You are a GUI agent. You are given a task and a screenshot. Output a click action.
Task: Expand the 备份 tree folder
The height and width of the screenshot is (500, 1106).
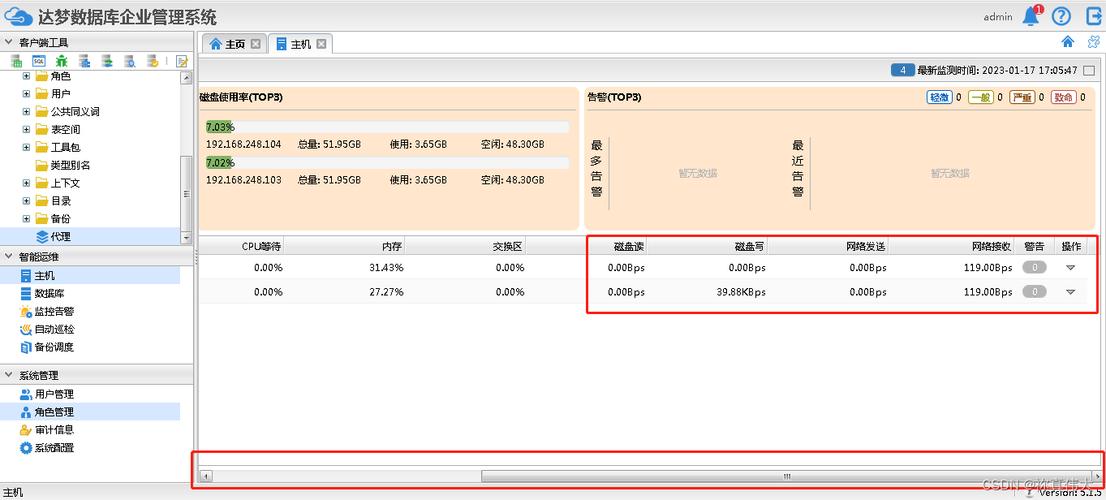coord(26,219)
